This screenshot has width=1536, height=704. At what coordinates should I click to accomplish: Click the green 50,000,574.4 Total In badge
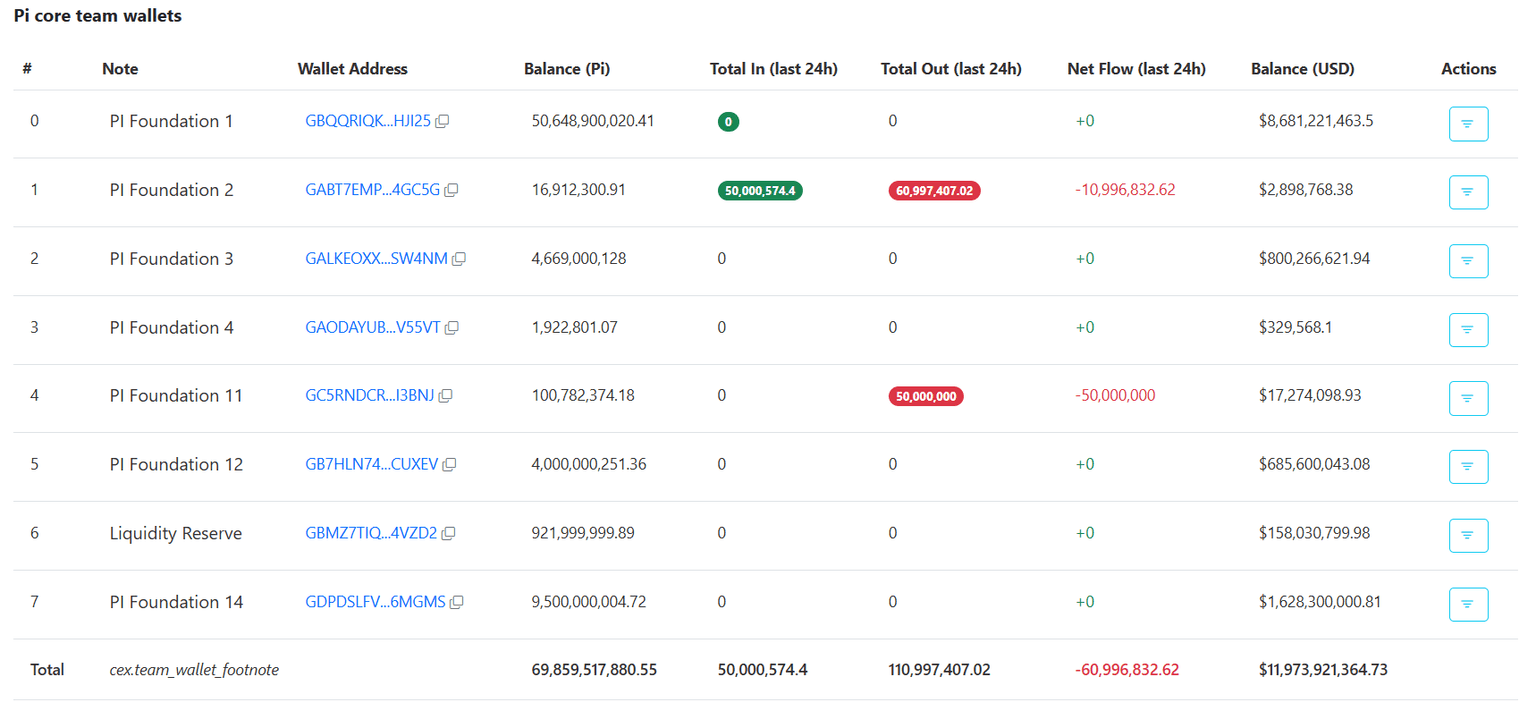tap(760, 191)
